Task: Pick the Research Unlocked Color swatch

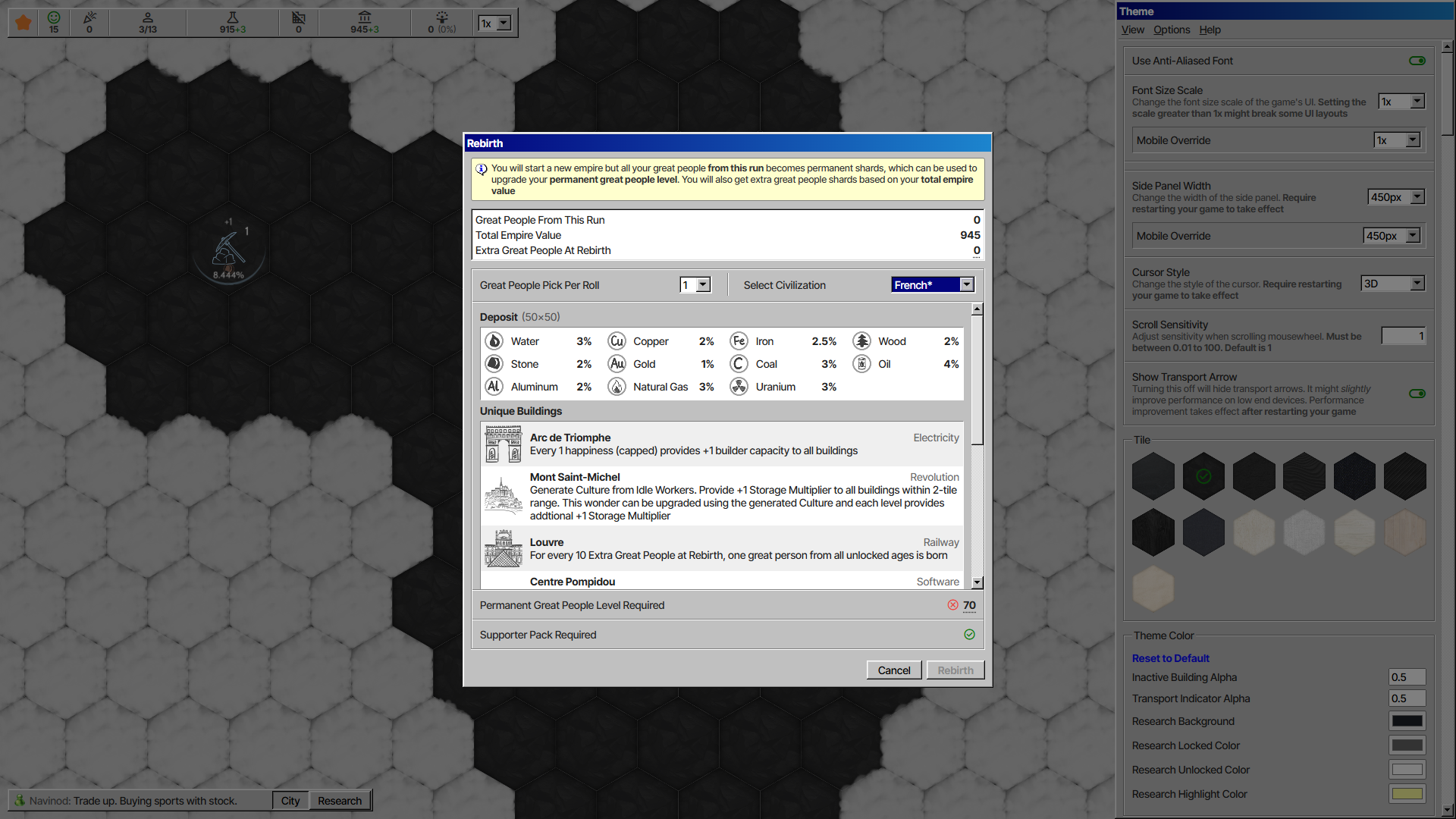Action: pos(1407,770)
